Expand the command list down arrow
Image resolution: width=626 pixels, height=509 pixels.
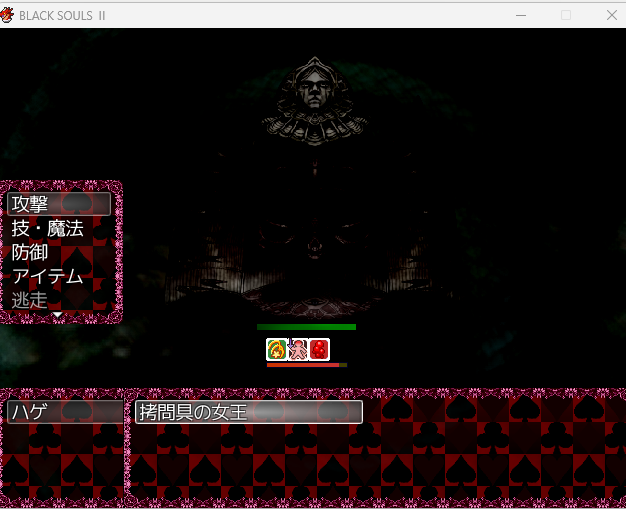point(58,315)
